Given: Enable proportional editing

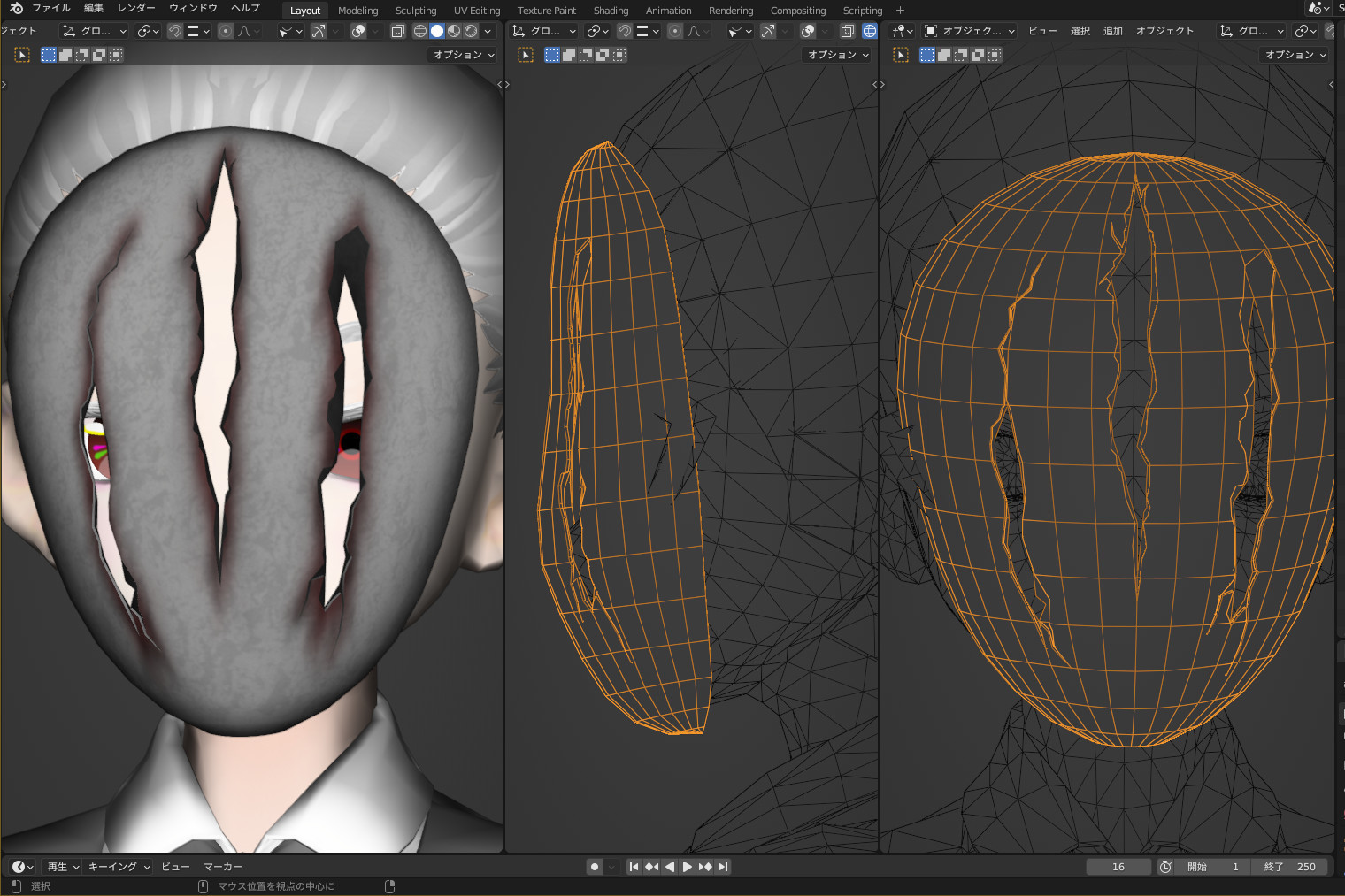Looking at the screenshot, I should coord(227,31).
